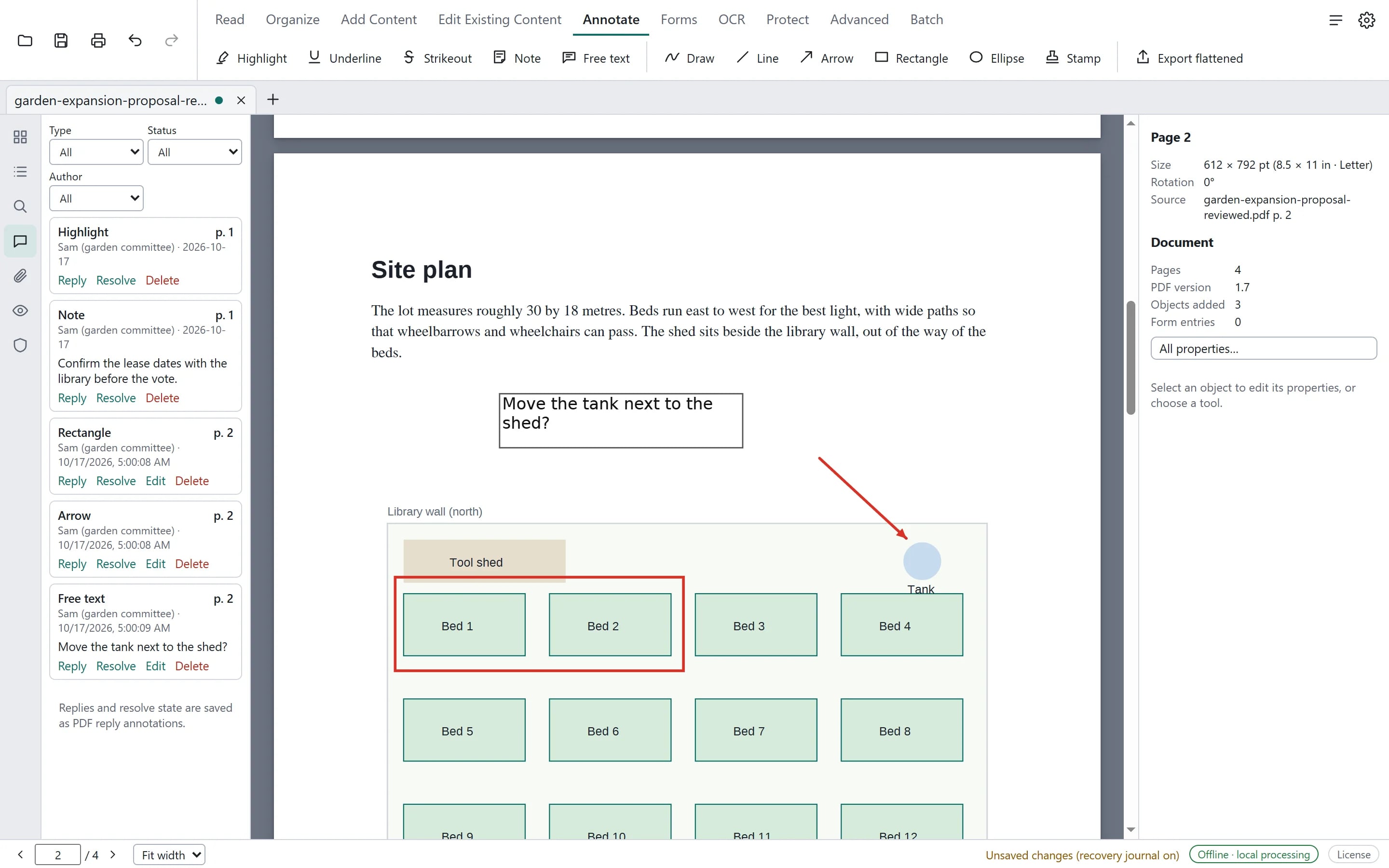Open the Protect tab
Image resolution: width=1389 pixels, height=868 pixels.
(x=787, y=19)
